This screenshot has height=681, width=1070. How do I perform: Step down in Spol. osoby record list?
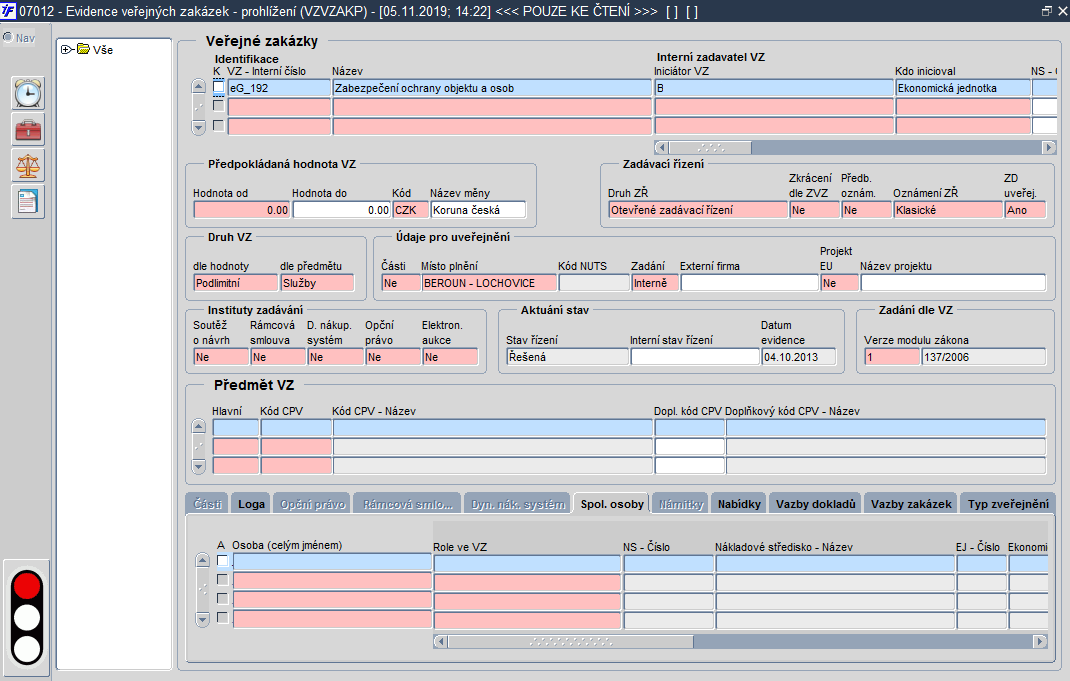202,620
